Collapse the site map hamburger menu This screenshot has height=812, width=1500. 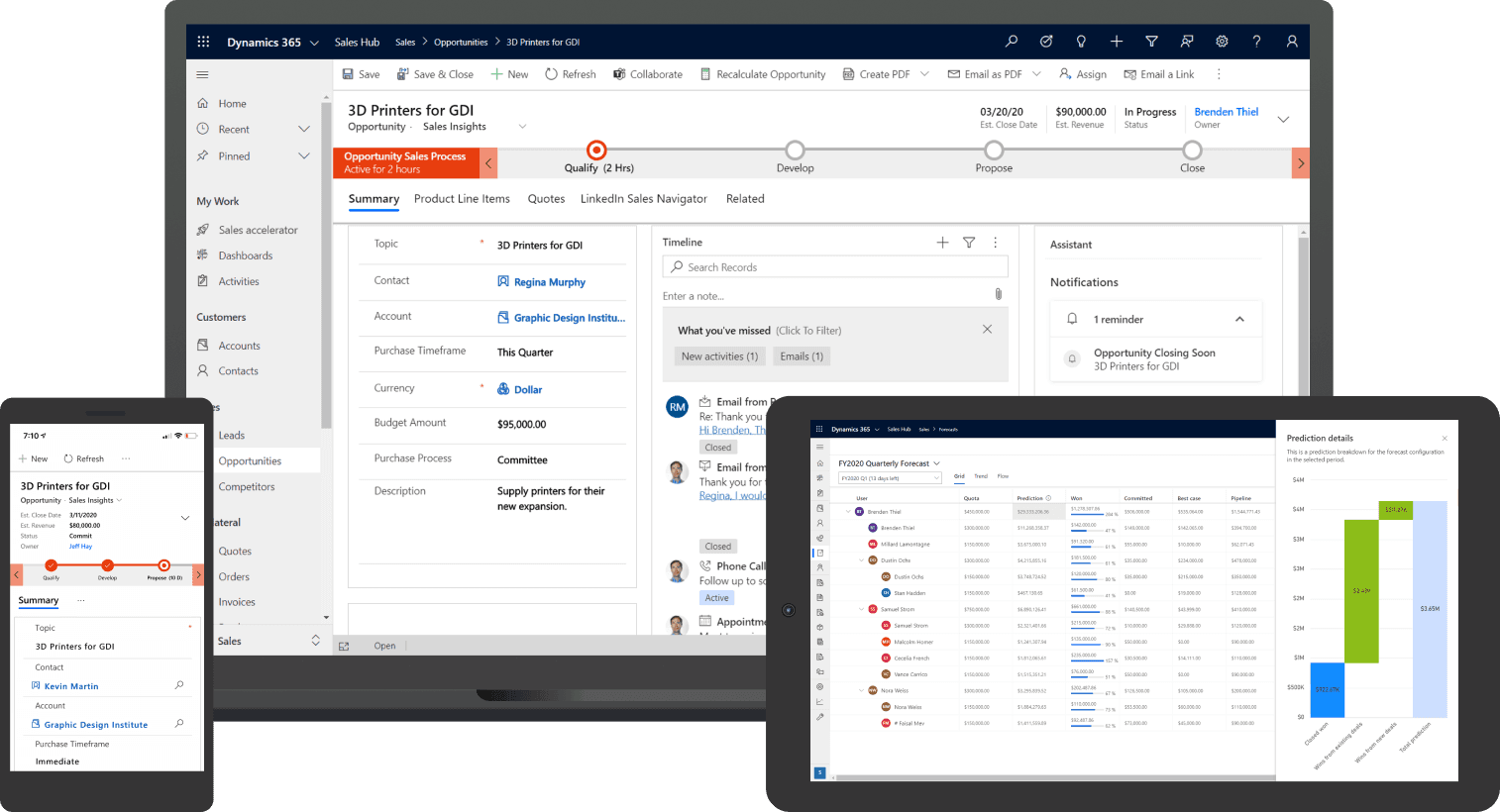click(x=203, y=74)
